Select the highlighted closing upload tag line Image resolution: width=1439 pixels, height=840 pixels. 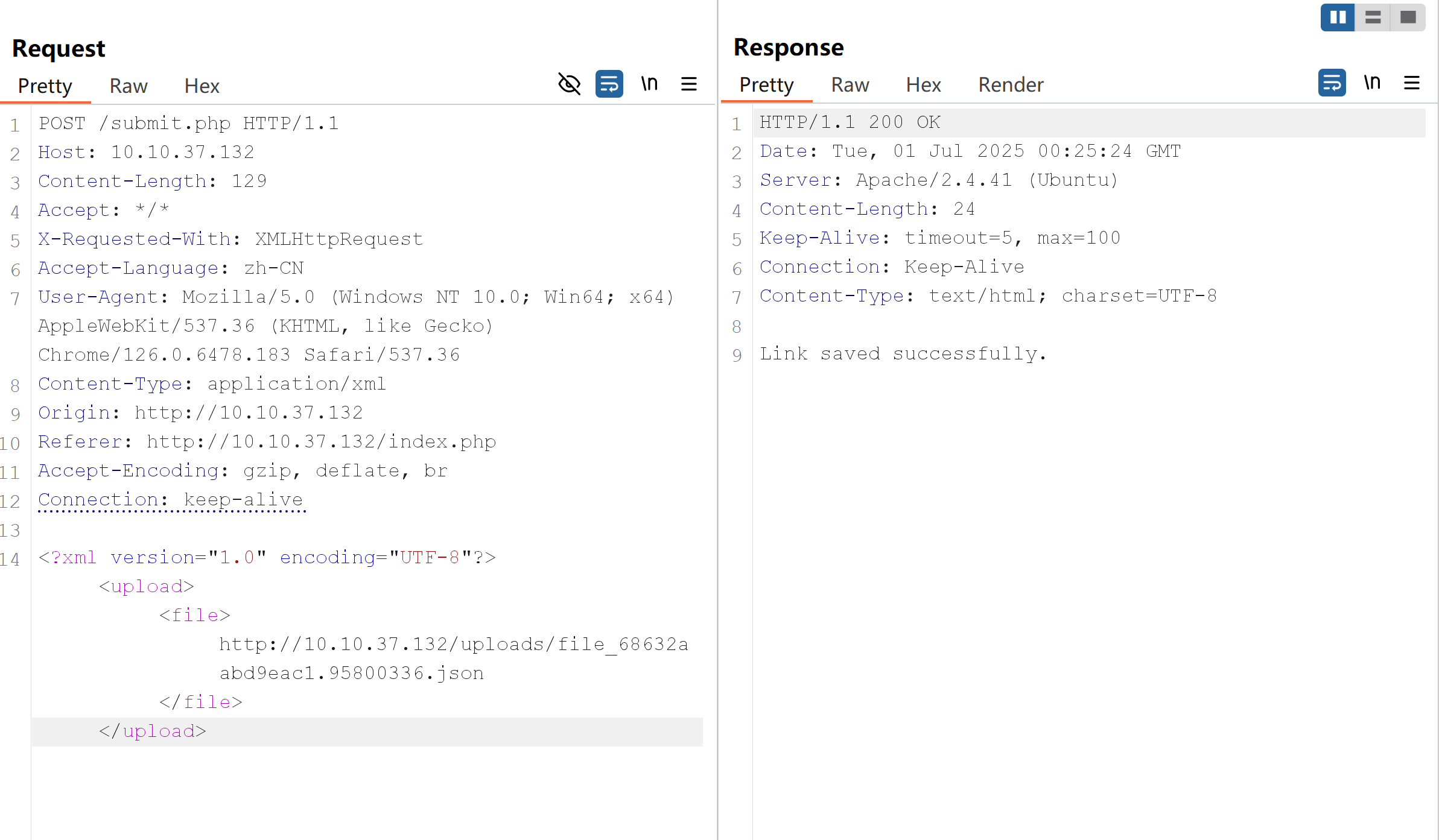click(153, 730)
